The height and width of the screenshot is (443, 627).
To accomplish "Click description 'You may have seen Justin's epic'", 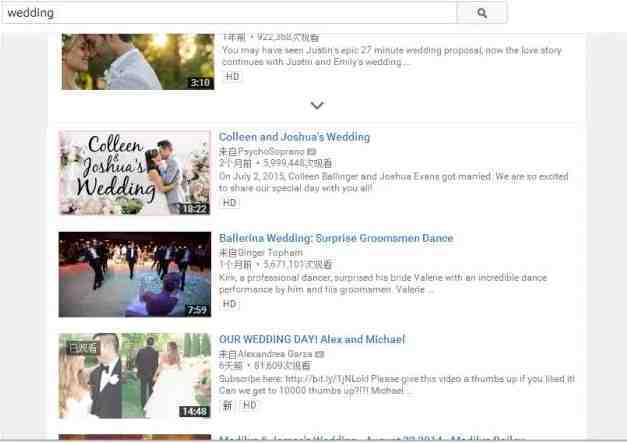I will (x=392, y=56).
